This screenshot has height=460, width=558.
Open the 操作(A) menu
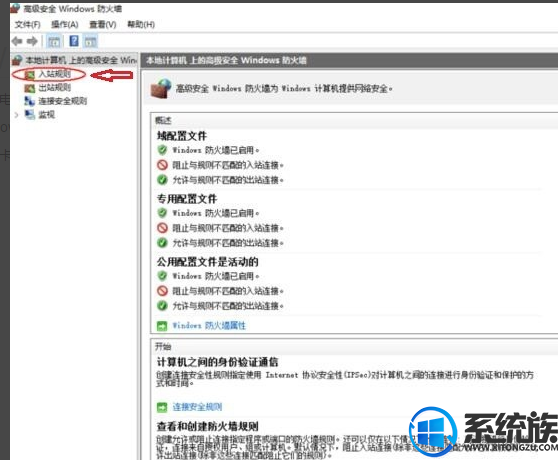[64, 25]
